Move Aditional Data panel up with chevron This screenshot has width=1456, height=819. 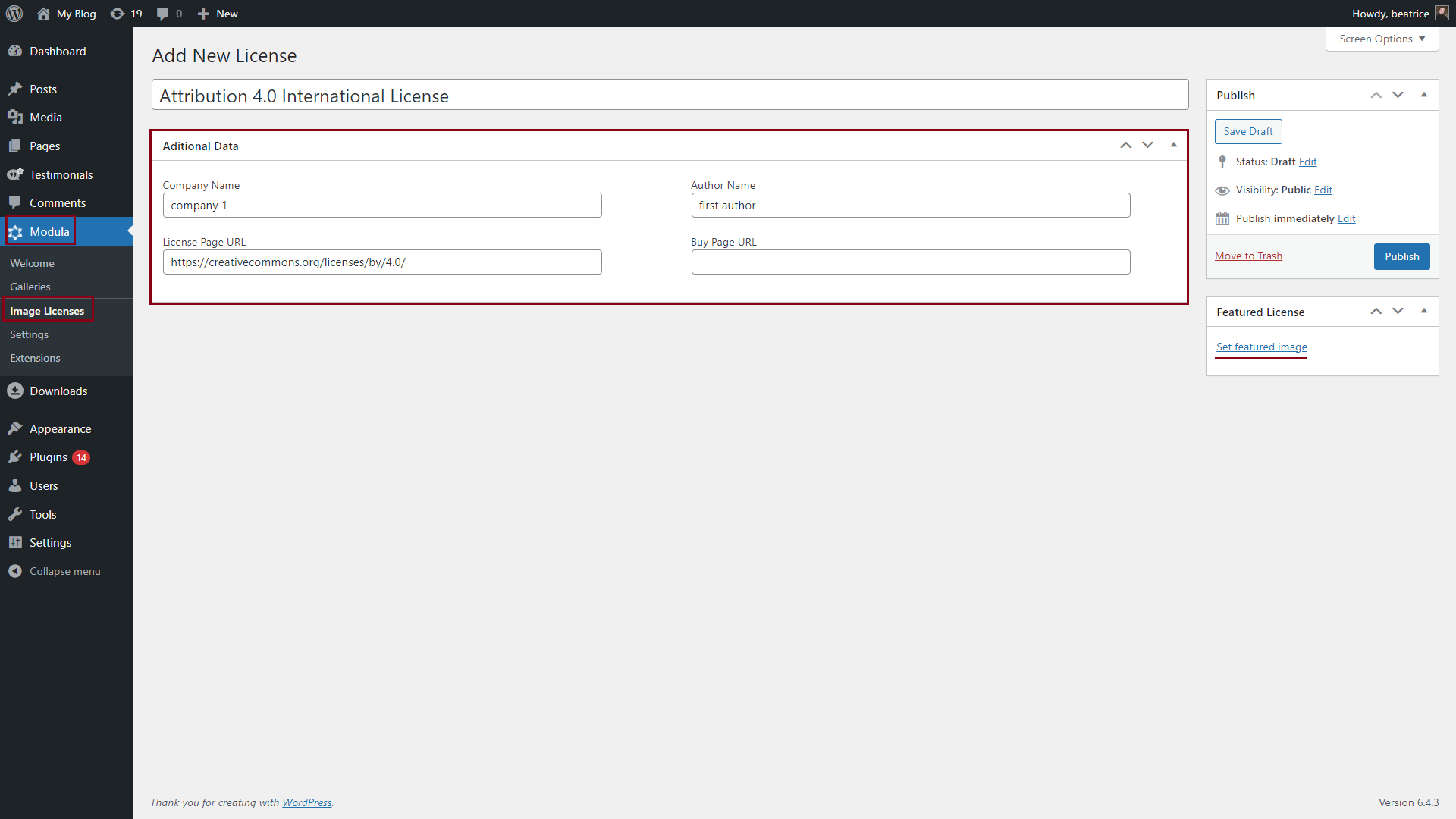click(x=1125, y=145)
